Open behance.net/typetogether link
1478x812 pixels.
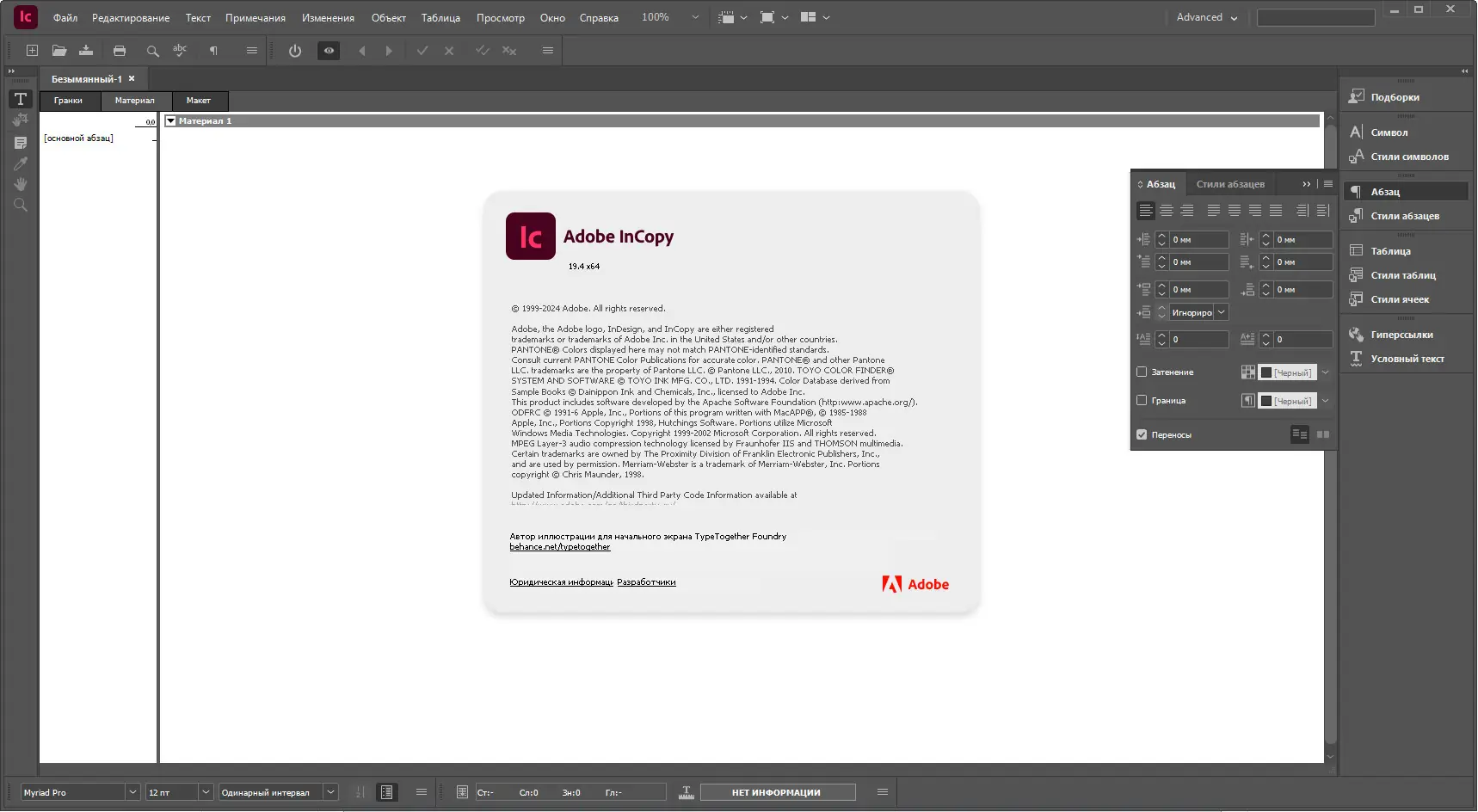click(x=559, y=547)
